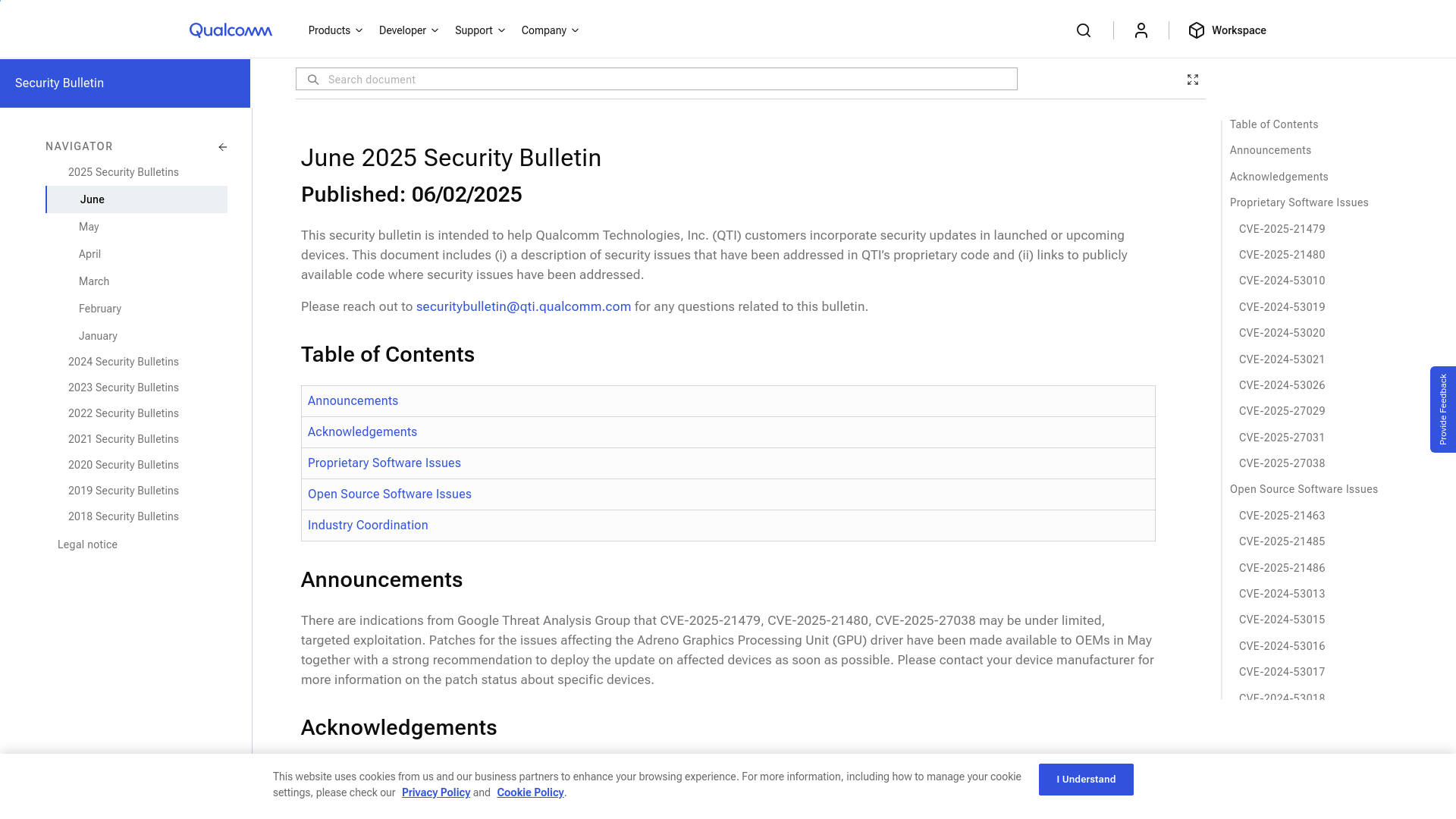Select the June bulletin
Screen dimensions: 1456x819
click(x=136, y=199)
